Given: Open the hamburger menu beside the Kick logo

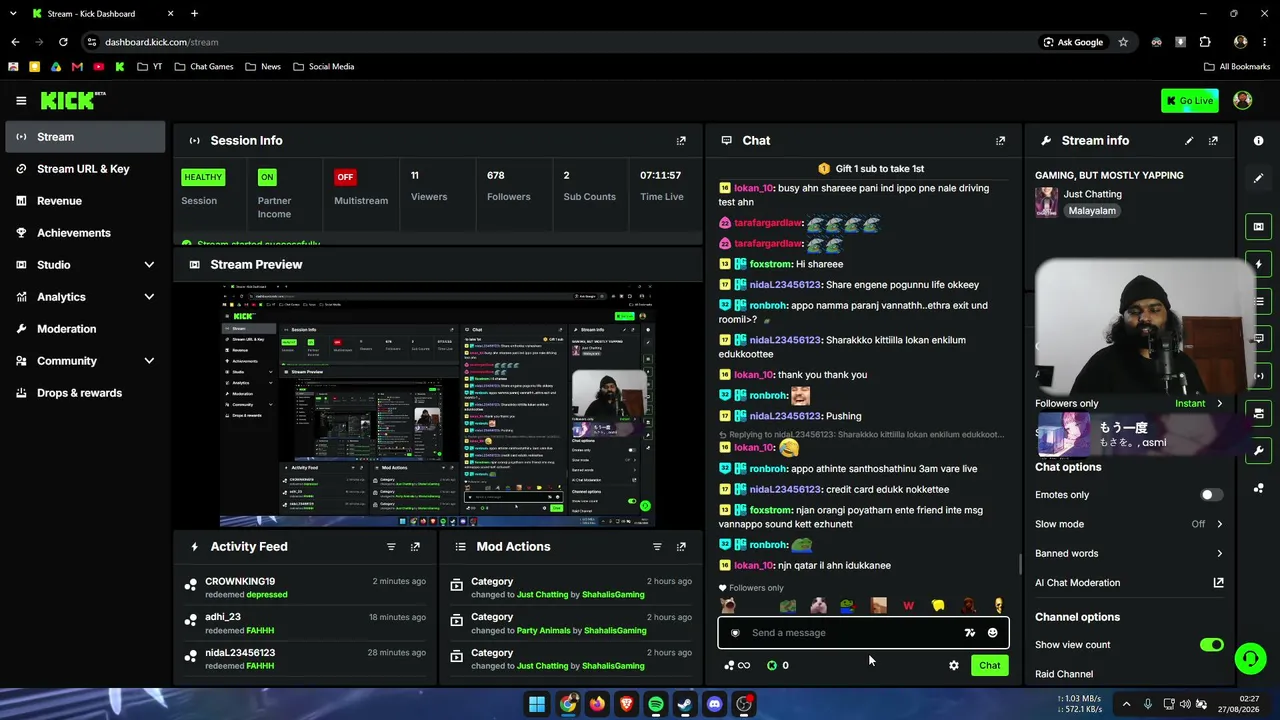Looking at the screenshot, I should click(x=21, y=101).
